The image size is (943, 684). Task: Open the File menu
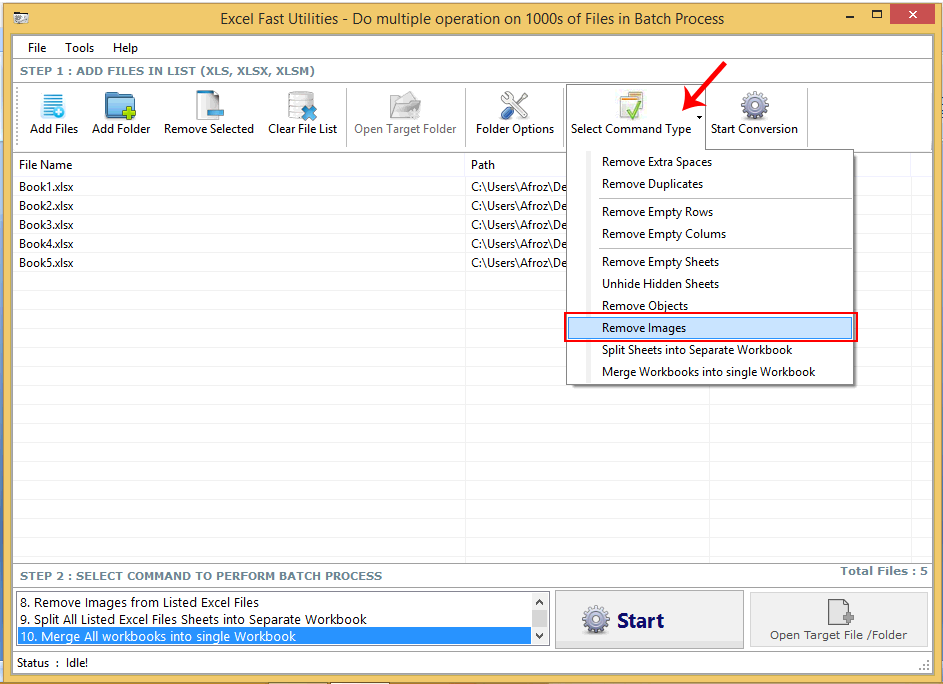pyautogui.click(x=36, y=47)
